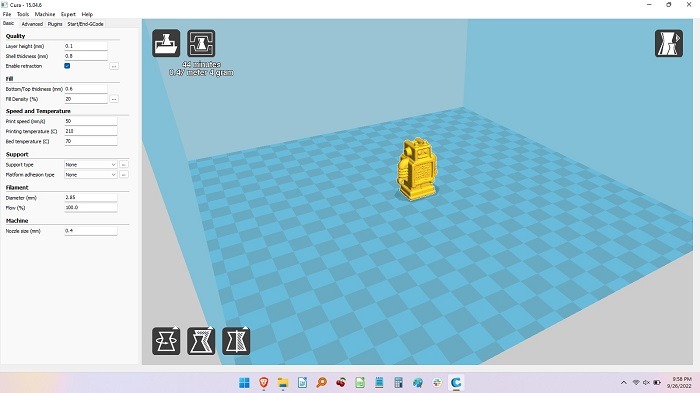Open Fill Density ellipsis settings button

tap(114, 99)
